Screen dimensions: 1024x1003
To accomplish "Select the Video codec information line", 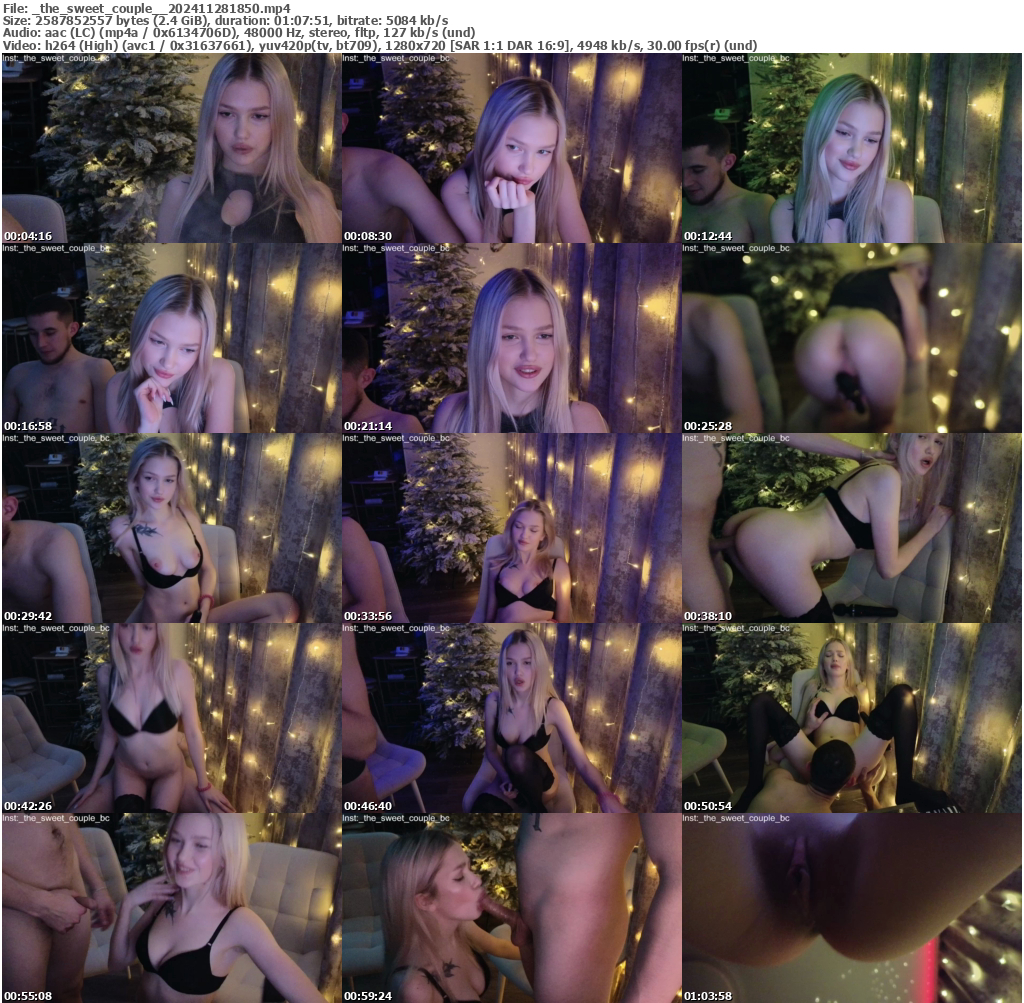I will (x=380, y=44).
